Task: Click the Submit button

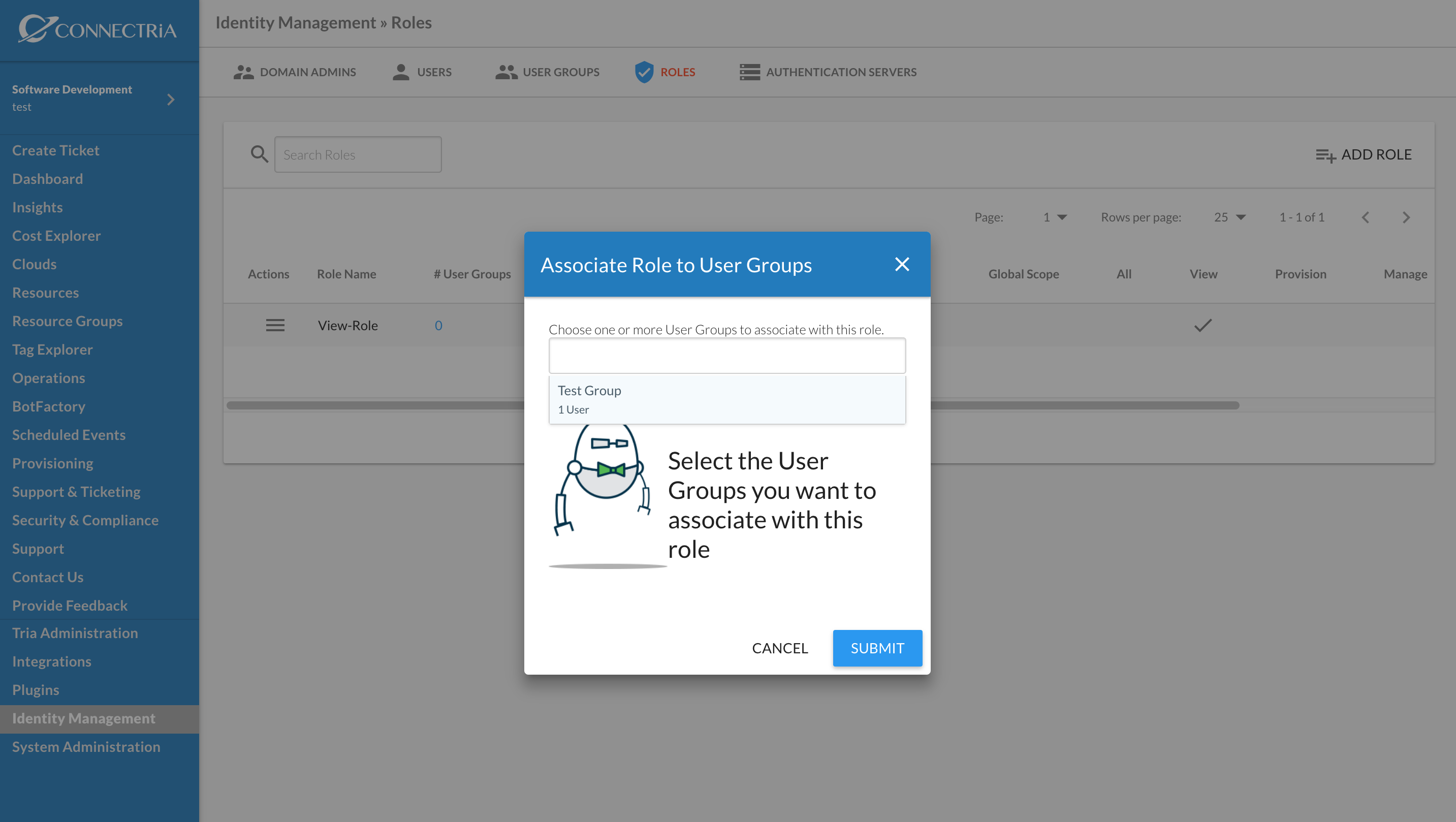Action: (x=877, y=648)
